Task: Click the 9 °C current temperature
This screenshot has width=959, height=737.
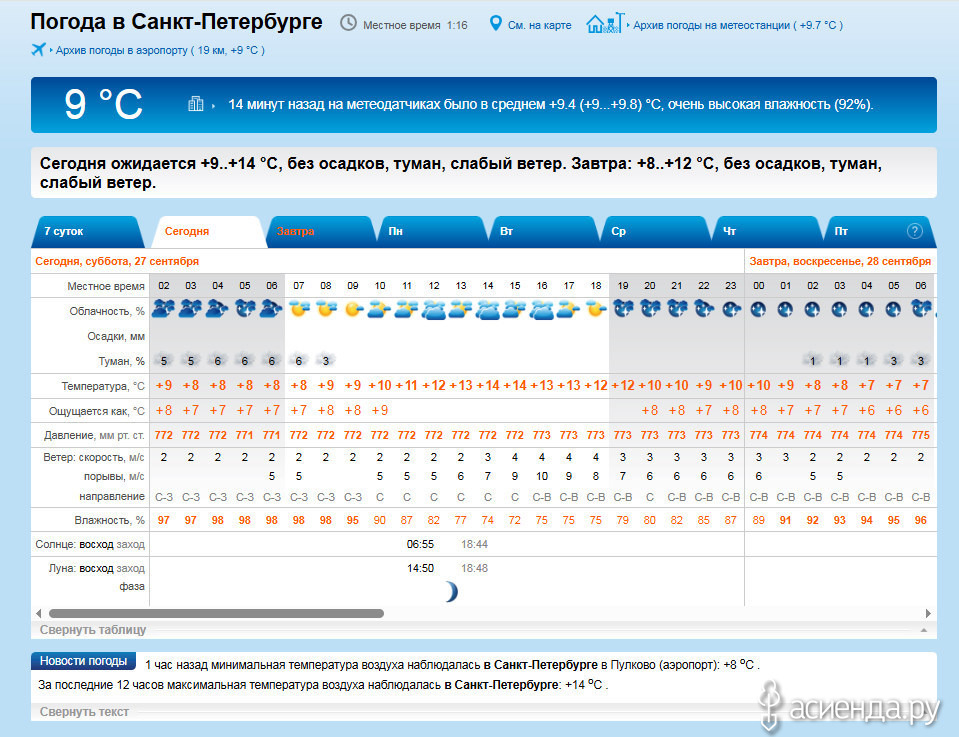Action: (x=103, y=104)
